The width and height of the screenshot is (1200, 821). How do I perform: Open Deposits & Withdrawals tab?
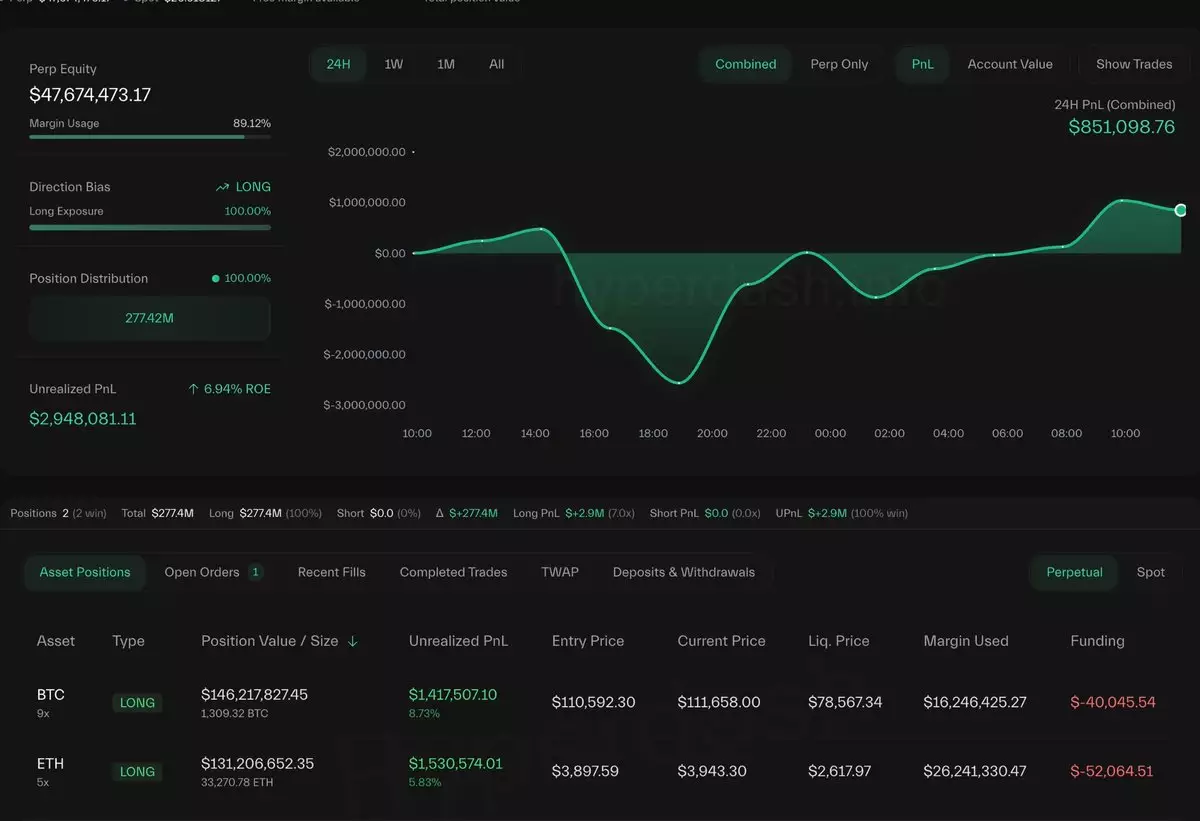tap(683, 573)
